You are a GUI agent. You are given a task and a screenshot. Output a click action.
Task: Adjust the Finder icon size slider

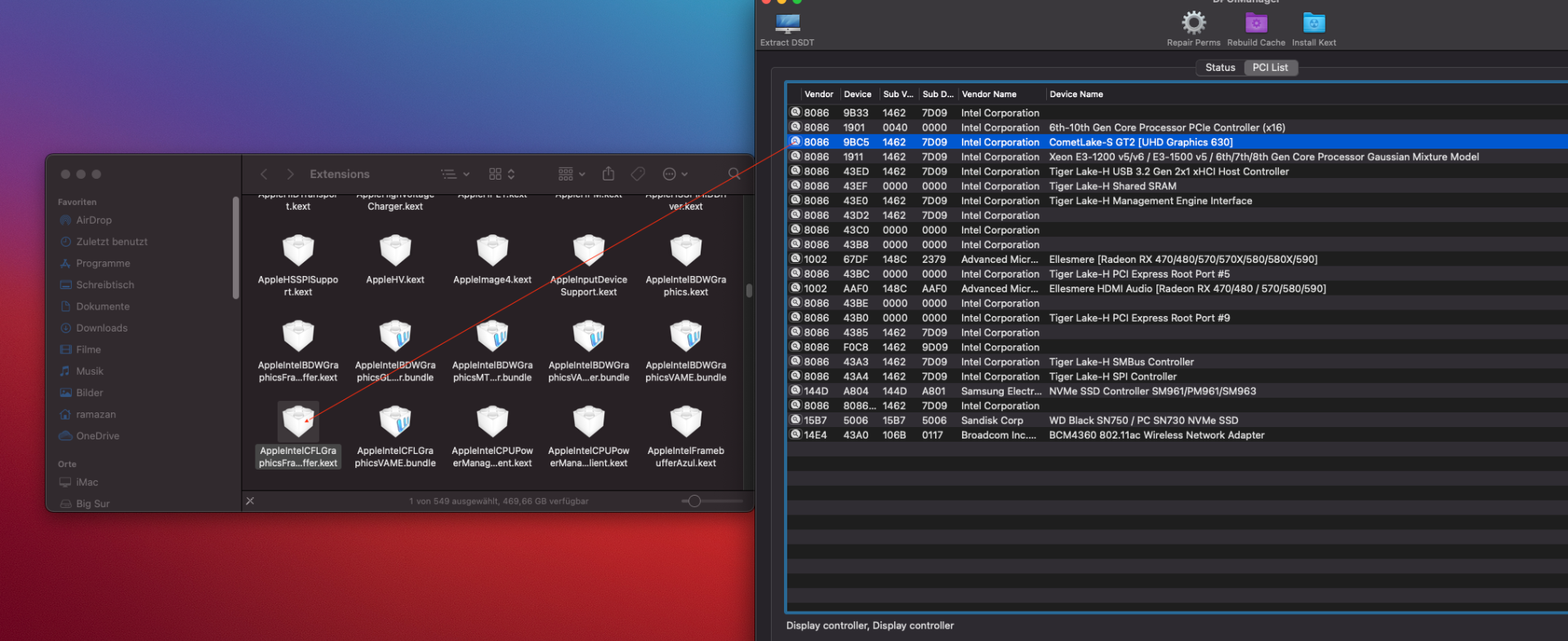coord(694,501)
